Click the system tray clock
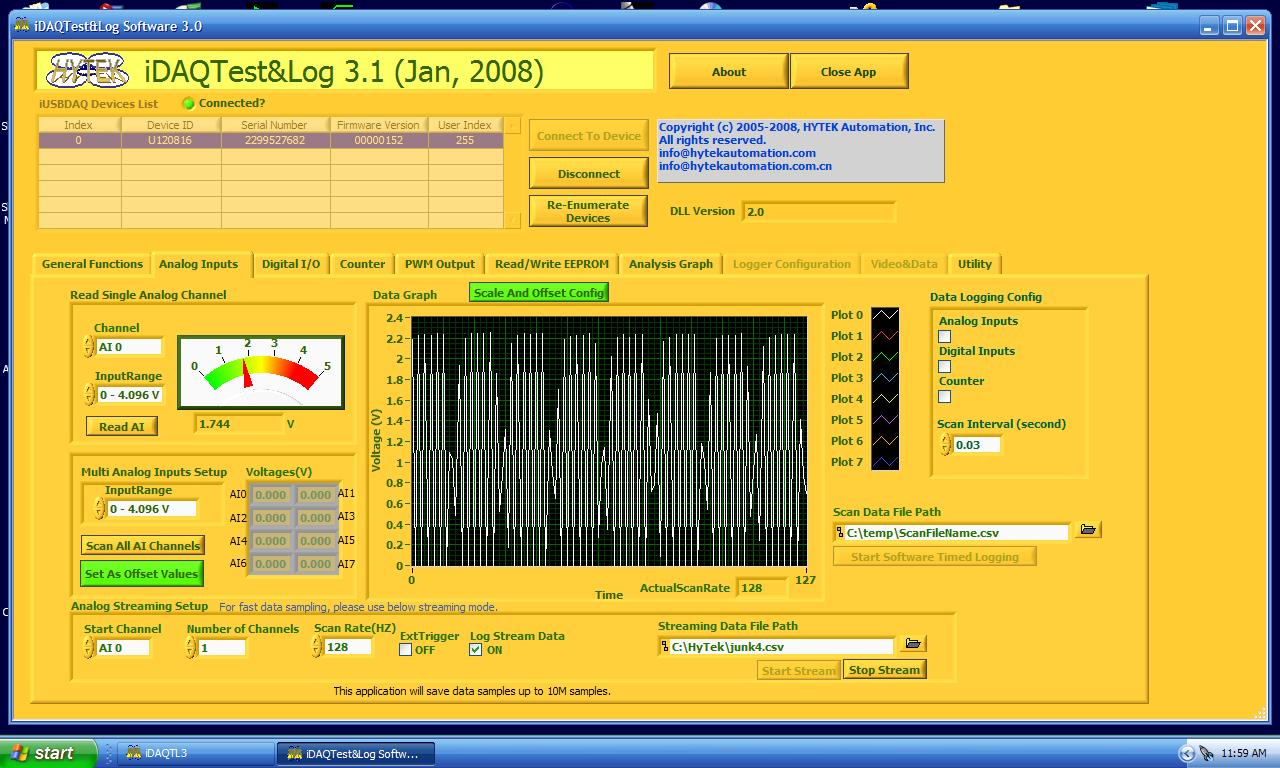Viewport: 1280px width, 768px height. coord(1244,753)
